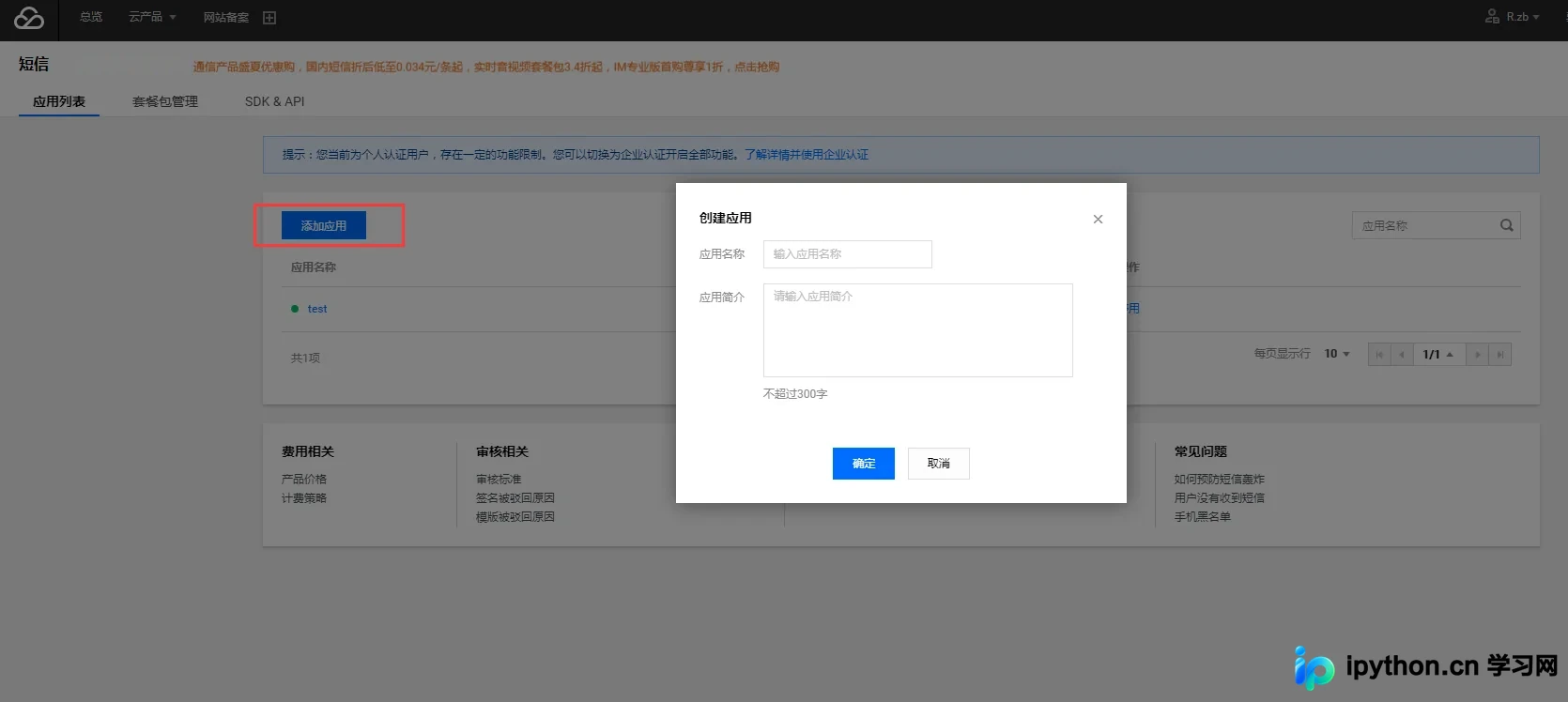Close the 创建应用 dialog with the X

(x=1098, y=220)
